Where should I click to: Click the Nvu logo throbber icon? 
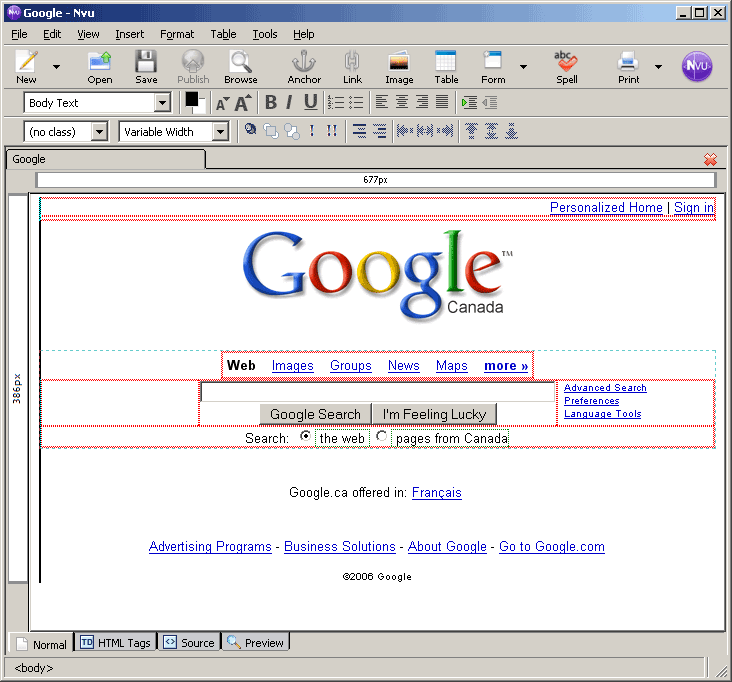point(697,66)
